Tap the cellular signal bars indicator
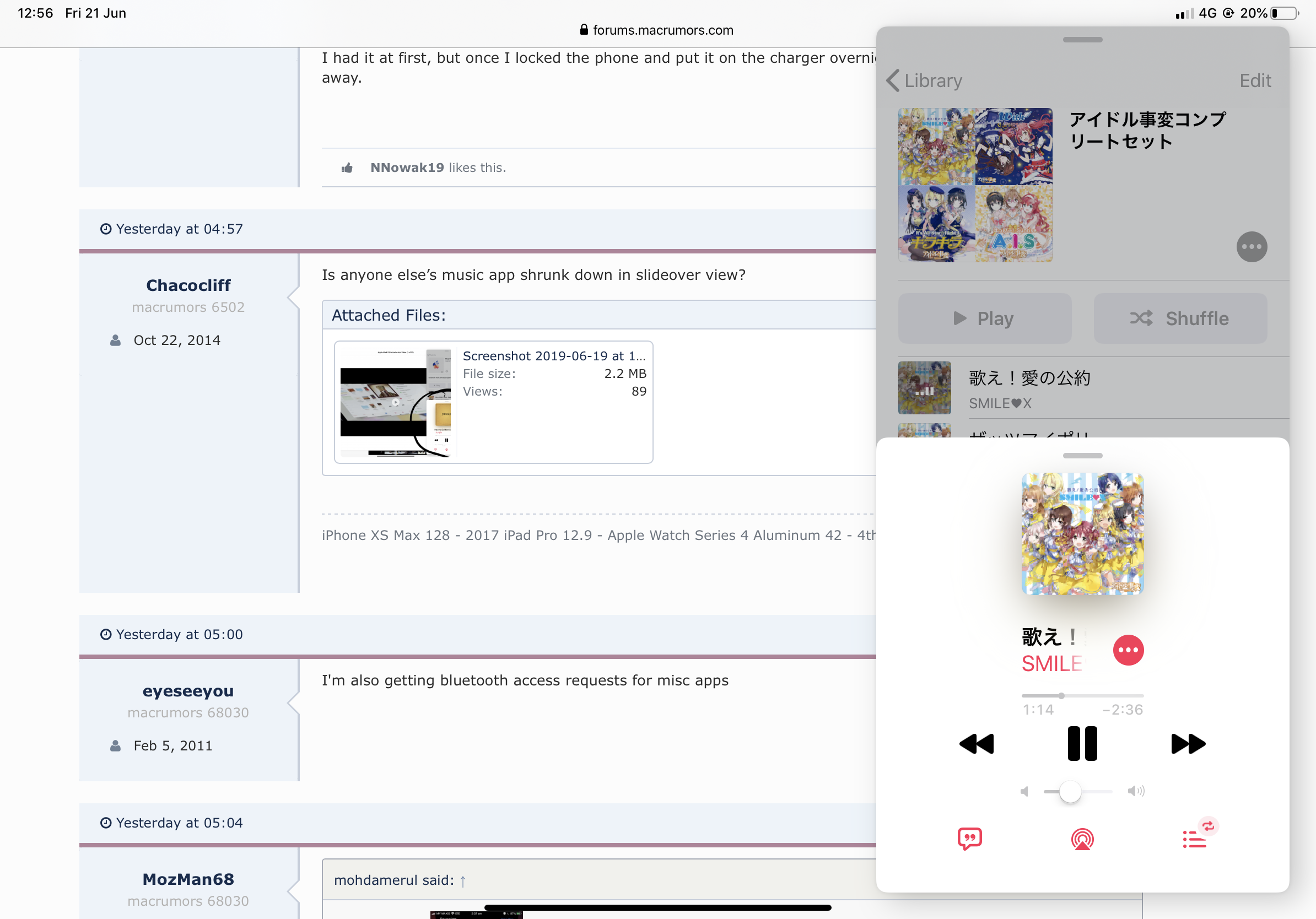The image size is (1316, 919). pyautogui.click(x=1184, y=13)
